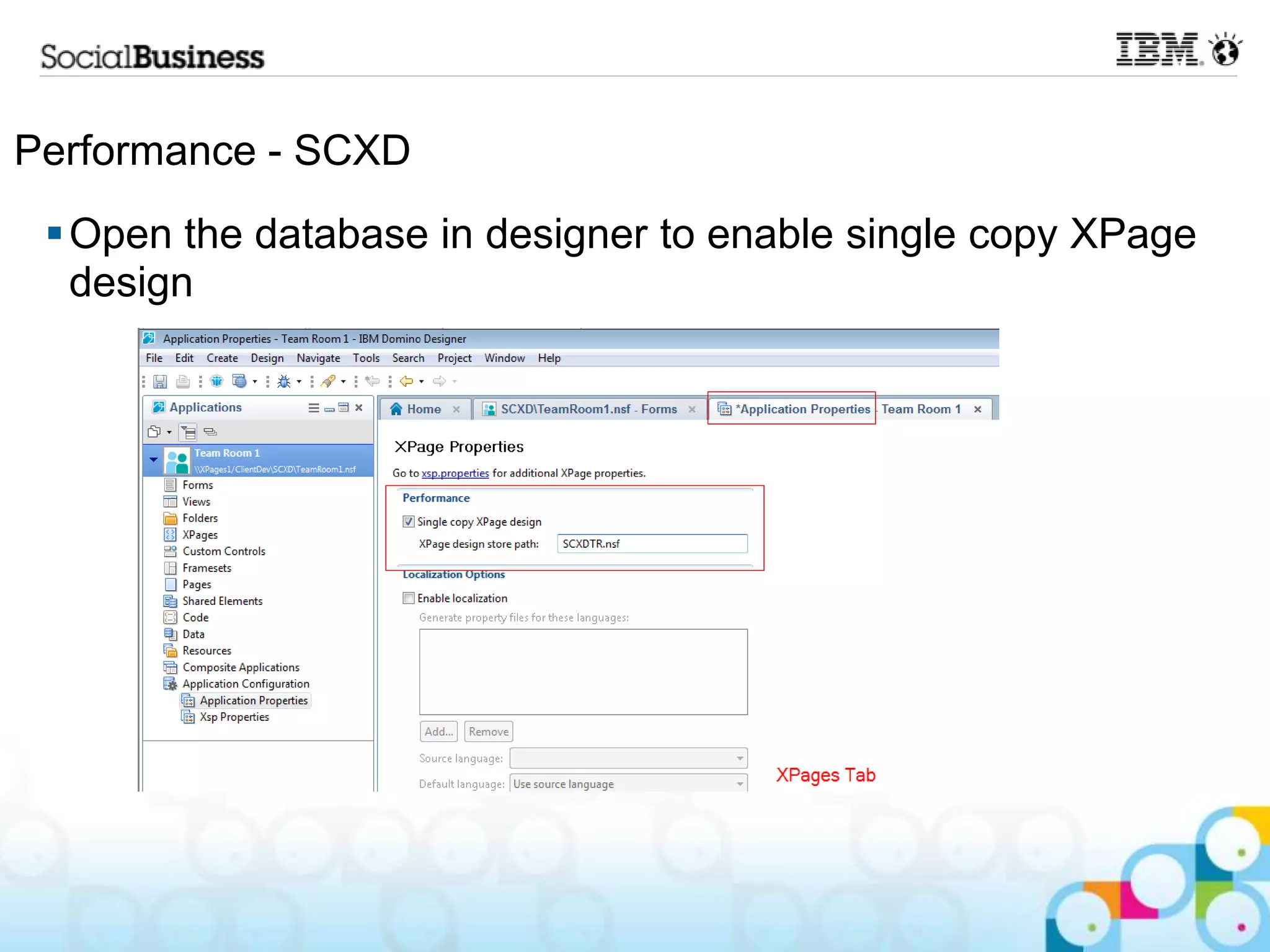Close the Application Properties editor tab

978,409
